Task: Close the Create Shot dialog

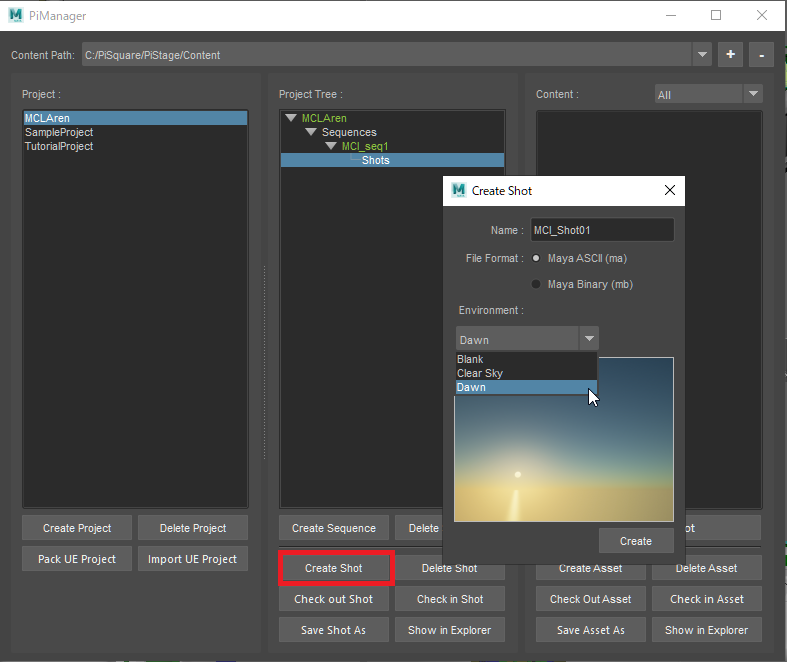Action: 670,190
